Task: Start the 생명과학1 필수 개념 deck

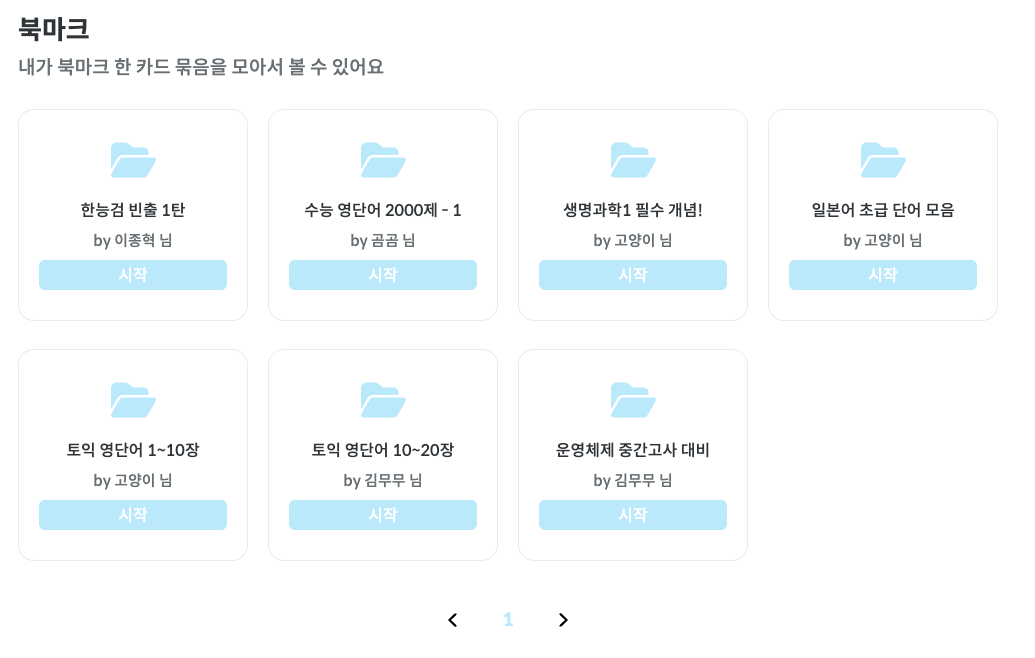Action: 632,275
